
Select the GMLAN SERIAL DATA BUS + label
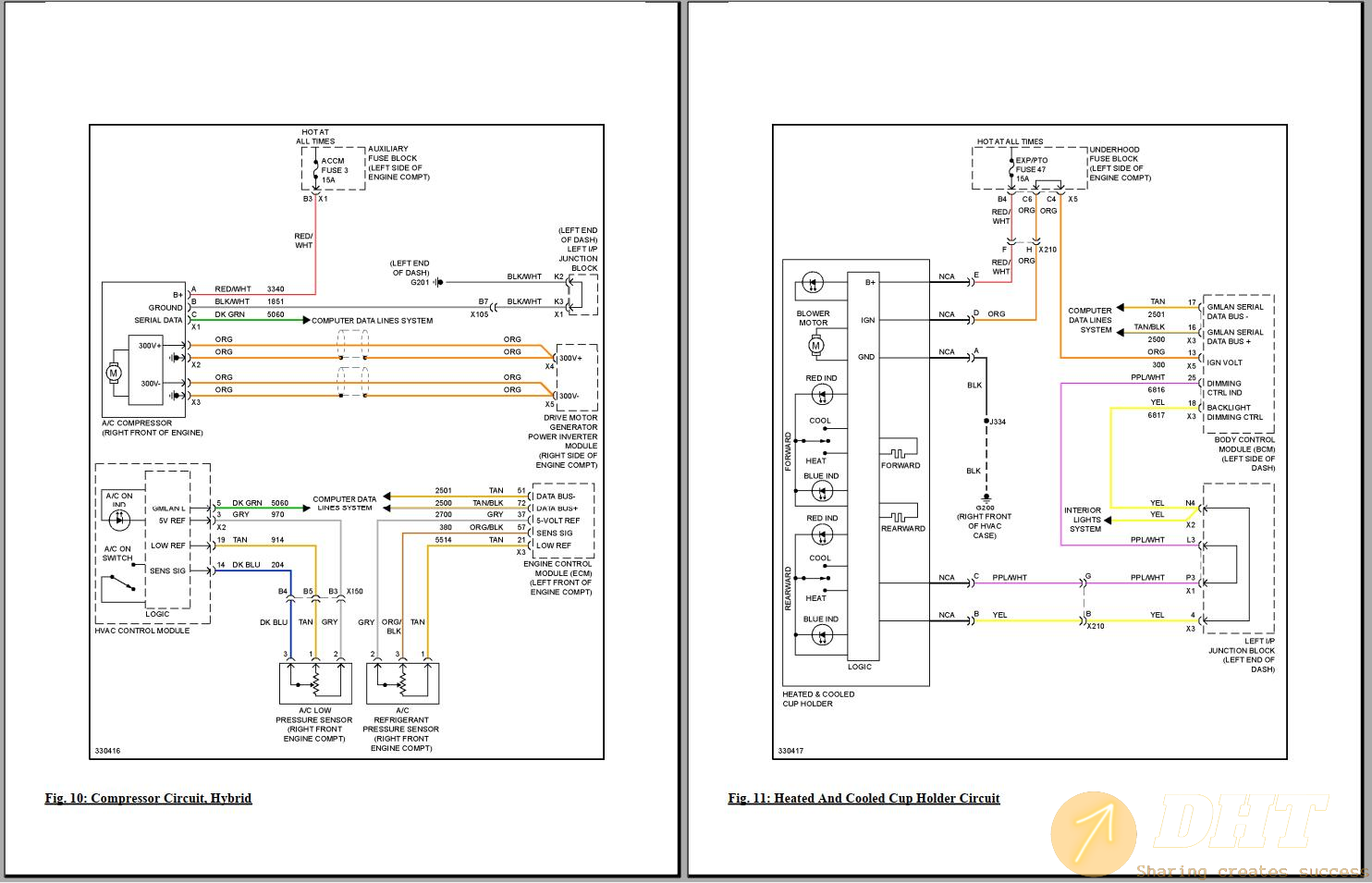tap(1235, 337)
